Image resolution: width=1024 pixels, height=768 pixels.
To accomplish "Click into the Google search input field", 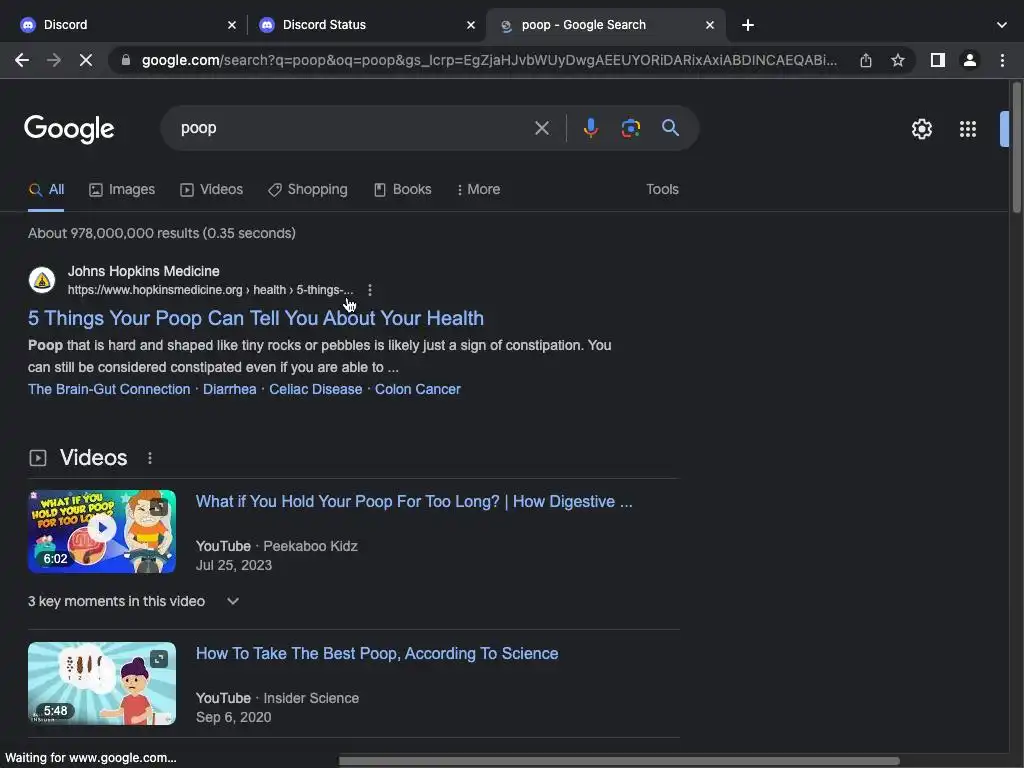I will (353, 128).
